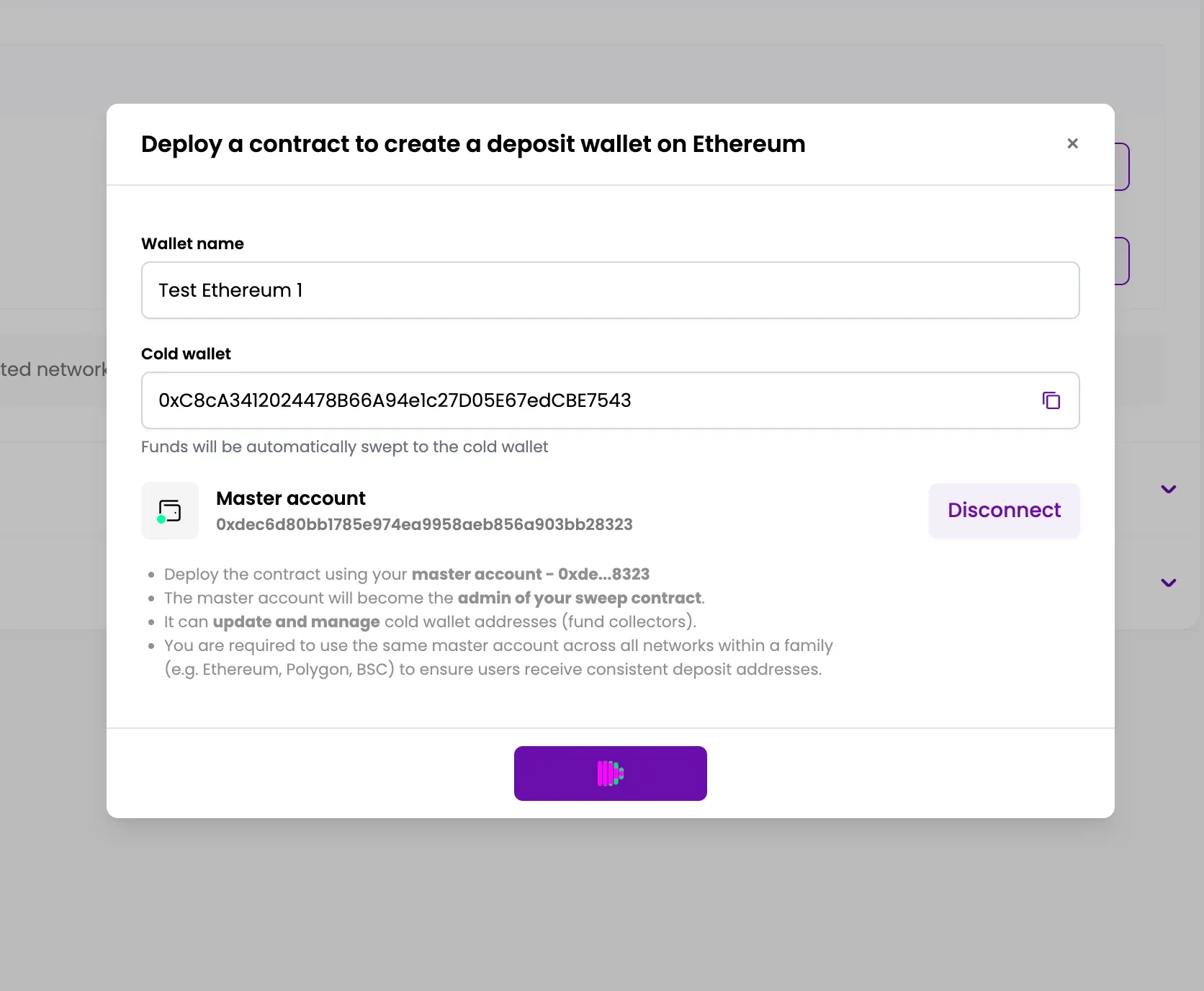1204x991 pixels.
Task: Copy the cold wallet address
Action: (x=1051, y=400)
